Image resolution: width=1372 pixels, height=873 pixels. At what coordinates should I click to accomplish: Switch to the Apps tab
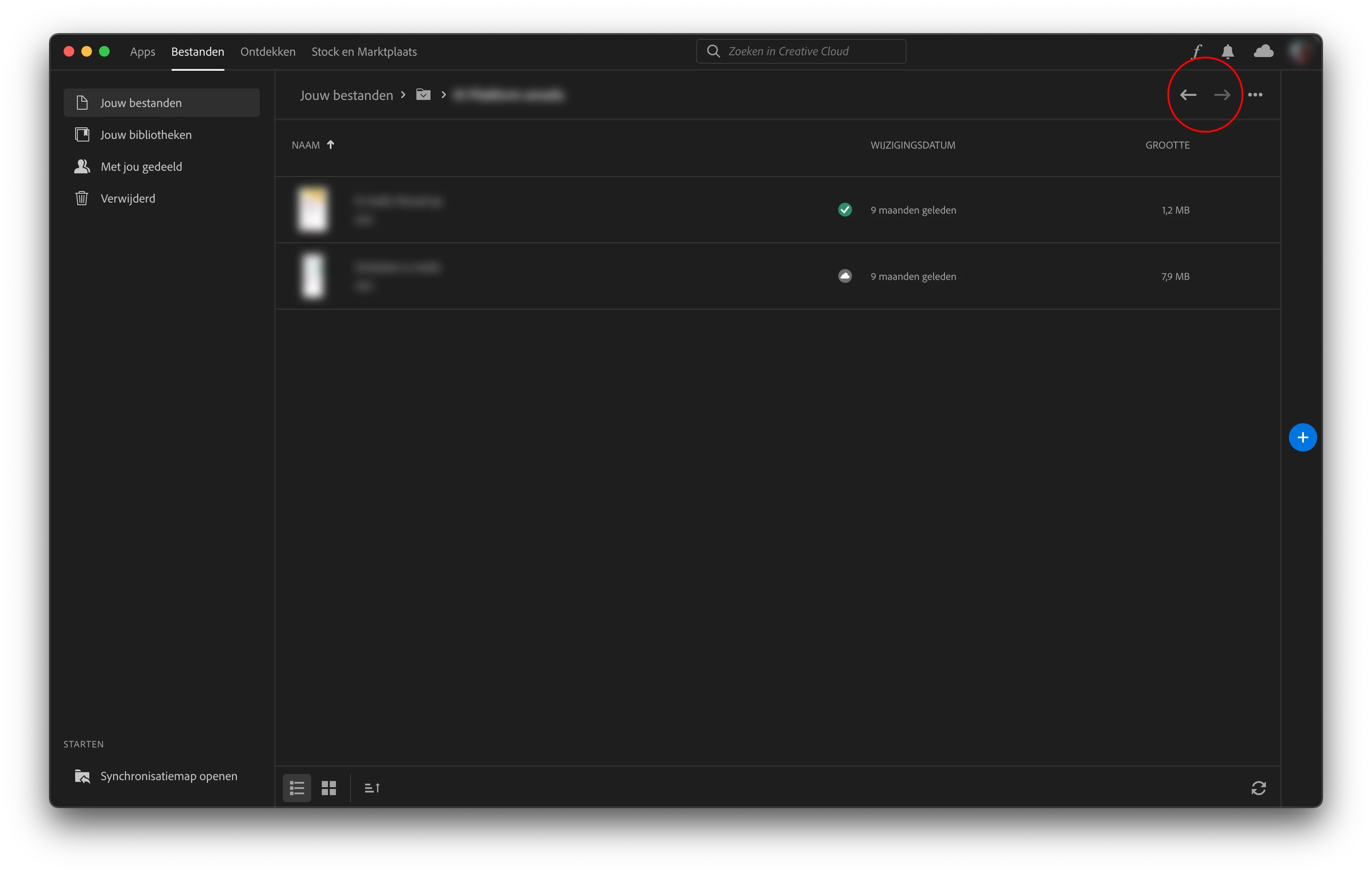[142, 52]
